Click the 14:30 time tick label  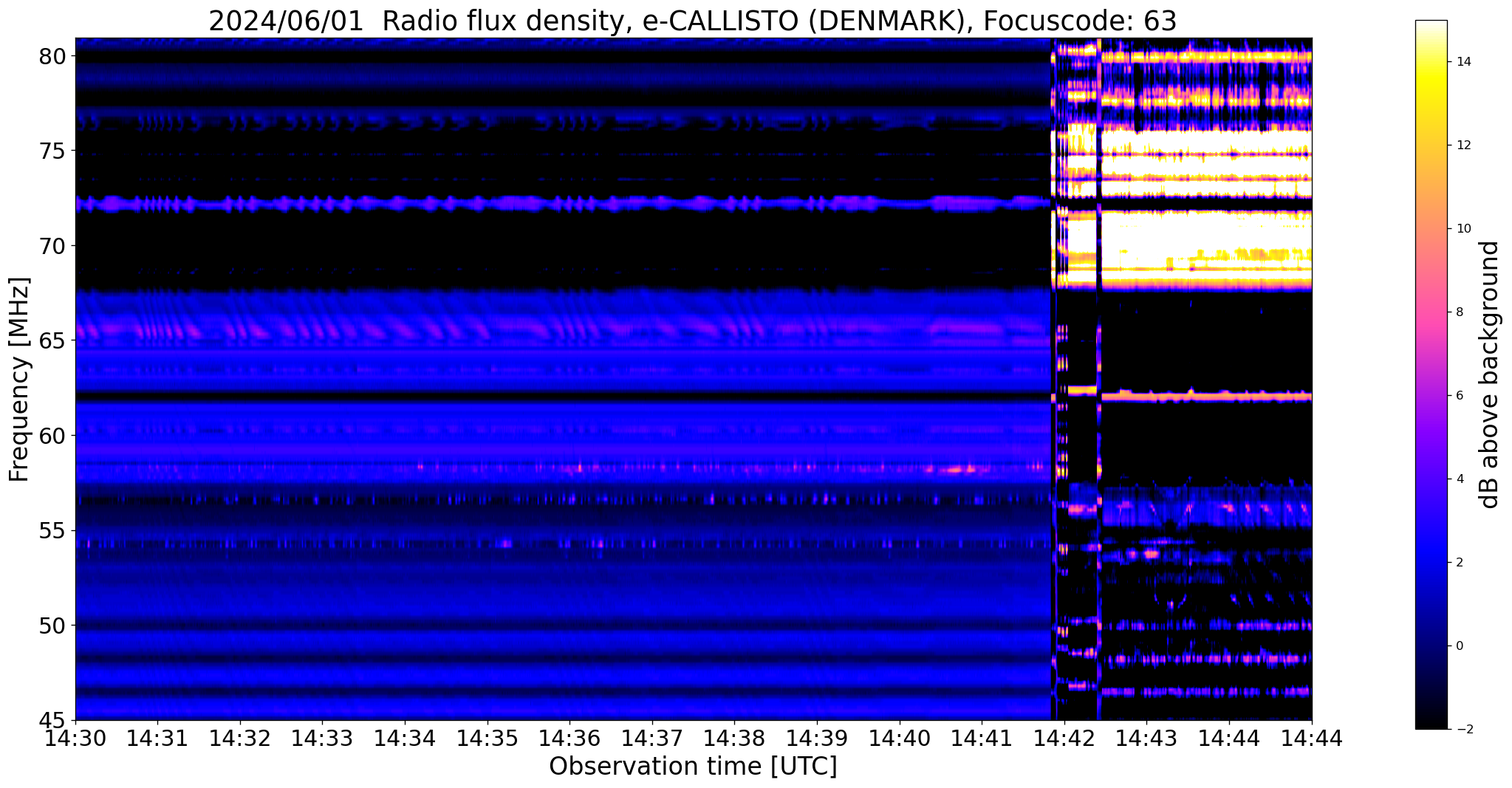pos(75,737)
